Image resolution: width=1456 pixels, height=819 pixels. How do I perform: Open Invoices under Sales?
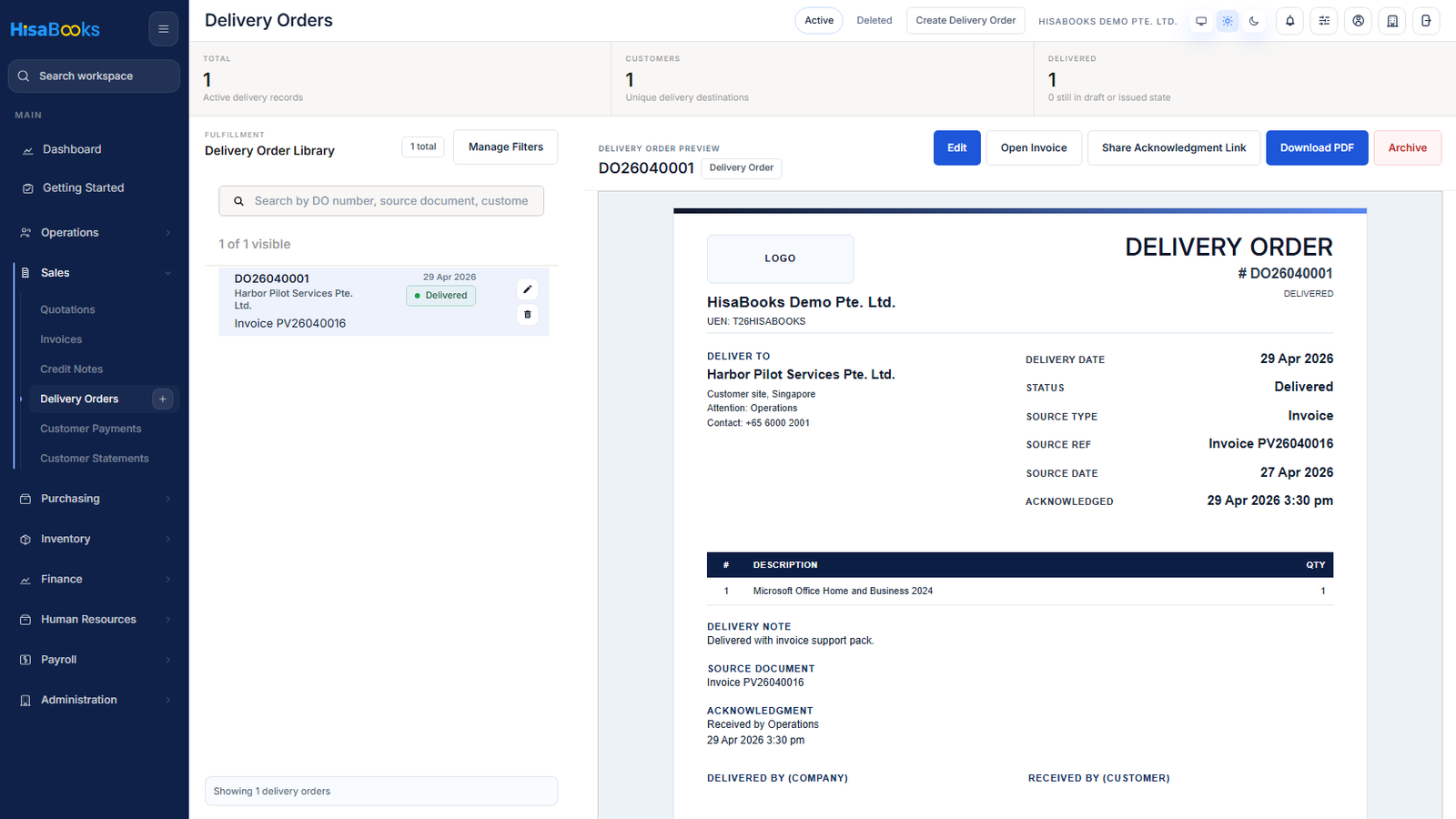click(61, 339)
